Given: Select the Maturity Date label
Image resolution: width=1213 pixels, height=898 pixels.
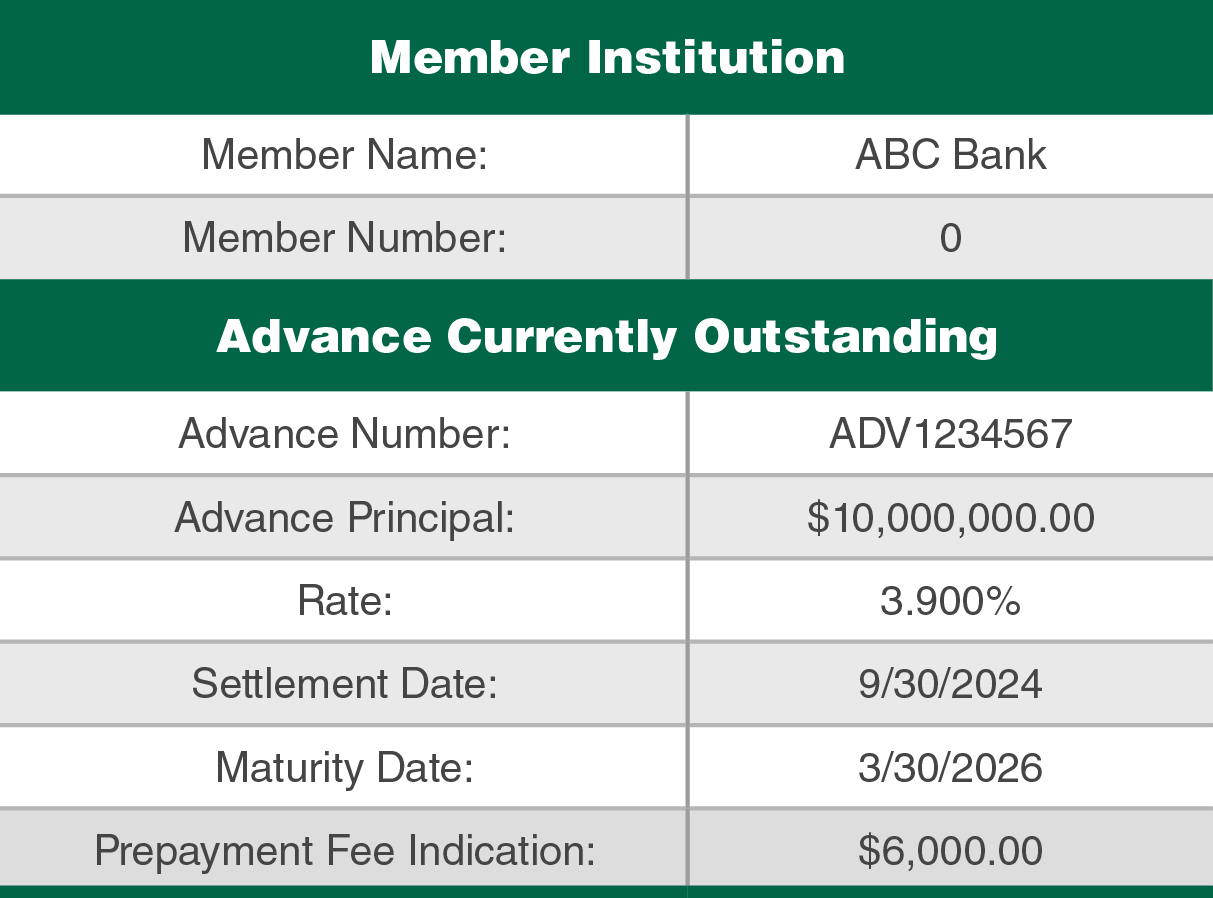Looking at the screenshot, I should [344, 767].
